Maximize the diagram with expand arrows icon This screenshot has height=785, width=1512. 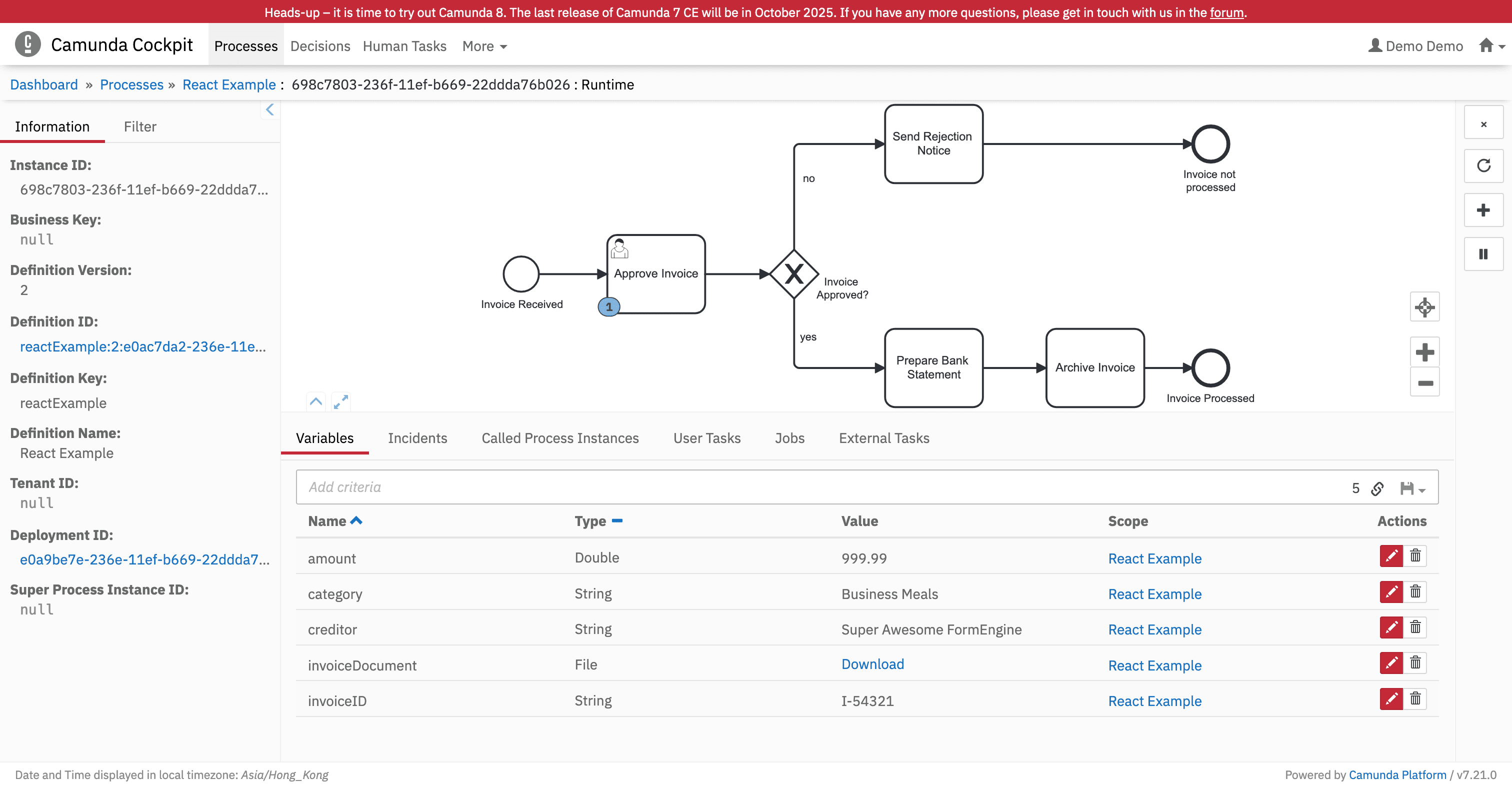[x=340, y=401]
